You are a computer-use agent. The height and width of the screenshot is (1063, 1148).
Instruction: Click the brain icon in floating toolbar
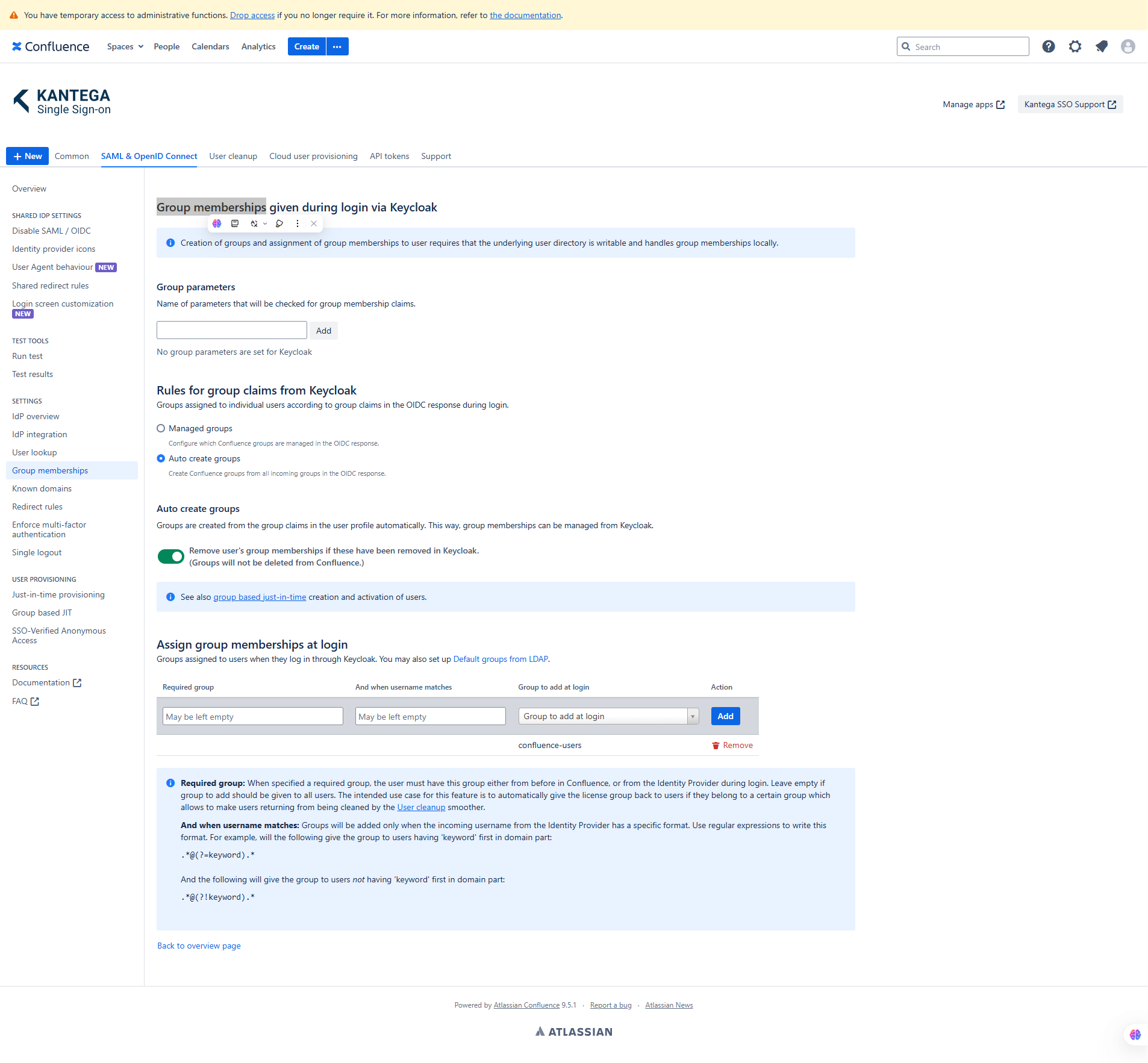tap(217, 223)
